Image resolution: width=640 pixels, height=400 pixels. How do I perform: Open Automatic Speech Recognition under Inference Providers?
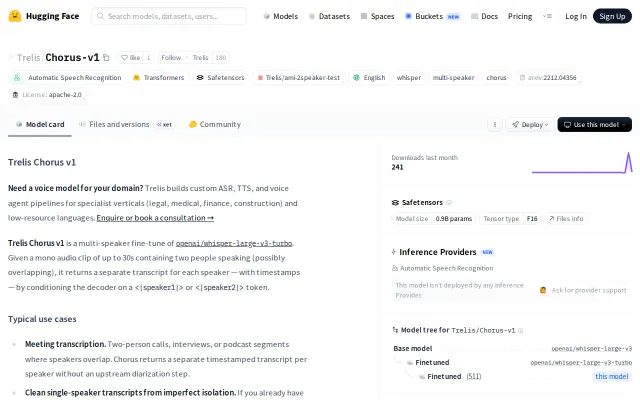[442, 268]
